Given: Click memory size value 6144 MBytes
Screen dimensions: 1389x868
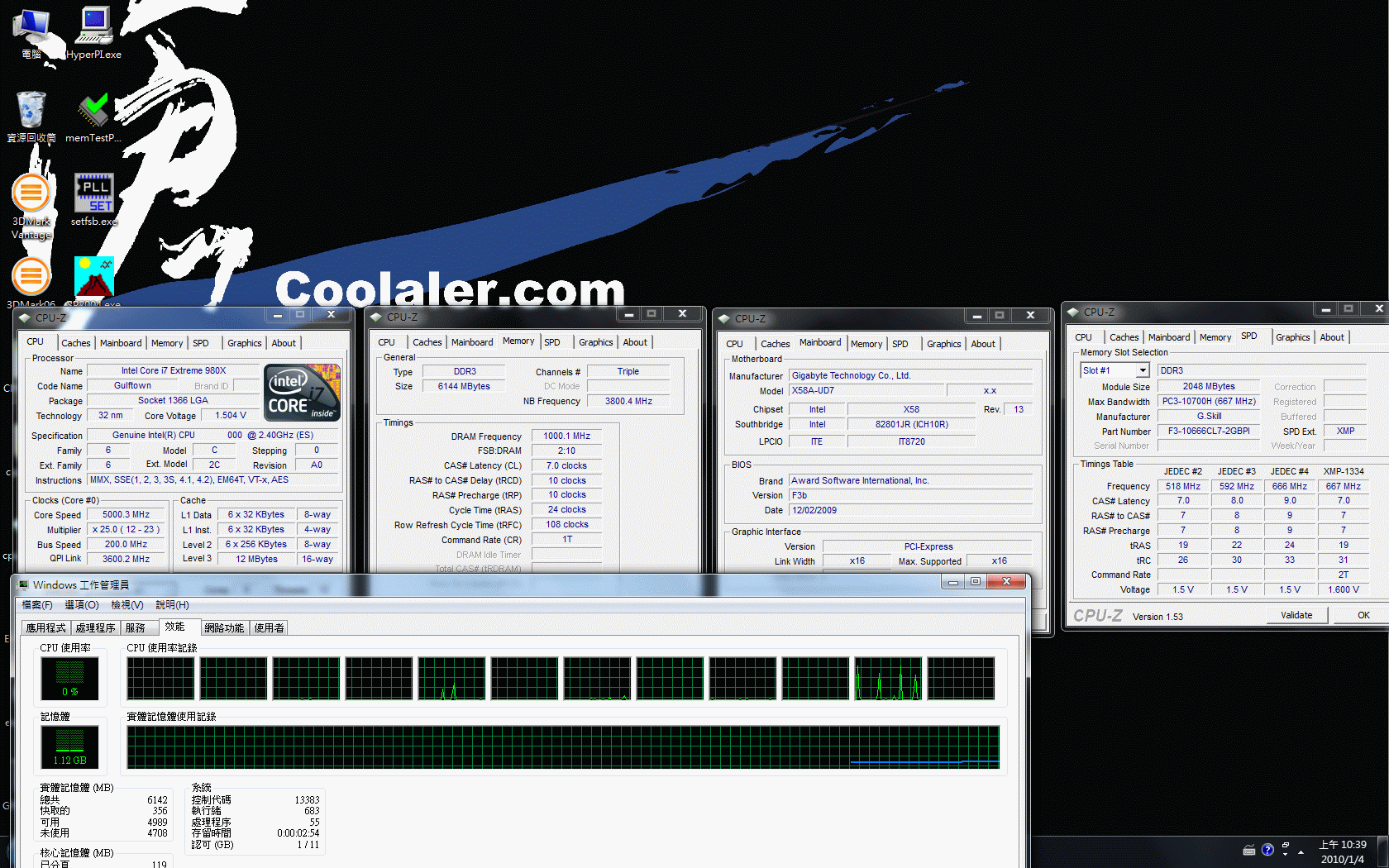Looking at the screenshot, I should (x=464, y=386).
